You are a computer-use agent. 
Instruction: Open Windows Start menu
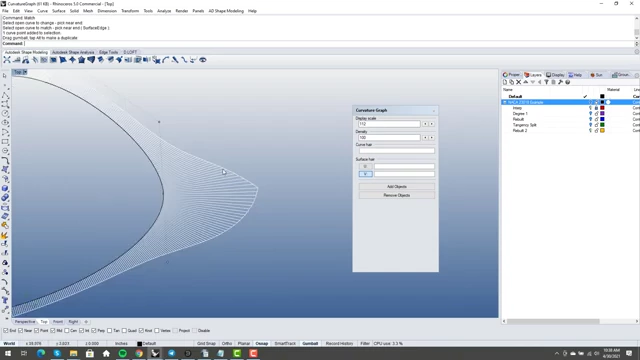8,353
